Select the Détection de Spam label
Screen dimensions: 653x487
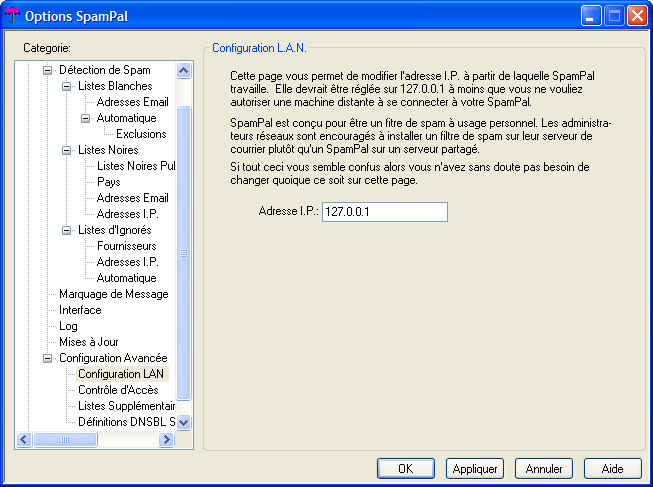click(105, 70)
